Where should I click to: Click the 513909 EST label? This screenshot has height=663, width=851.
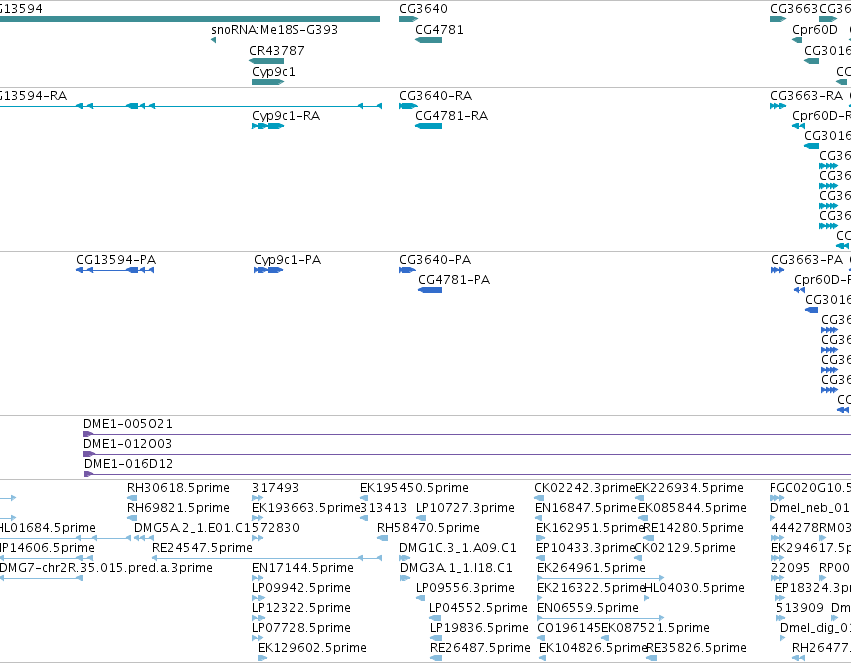800,608
